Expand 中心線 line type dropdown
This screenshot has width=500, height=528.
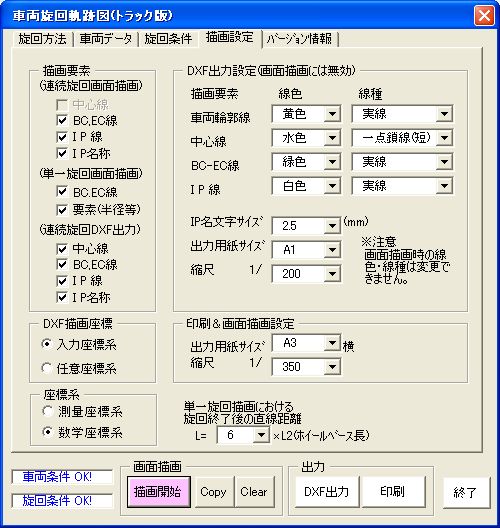tap(444, 138)
